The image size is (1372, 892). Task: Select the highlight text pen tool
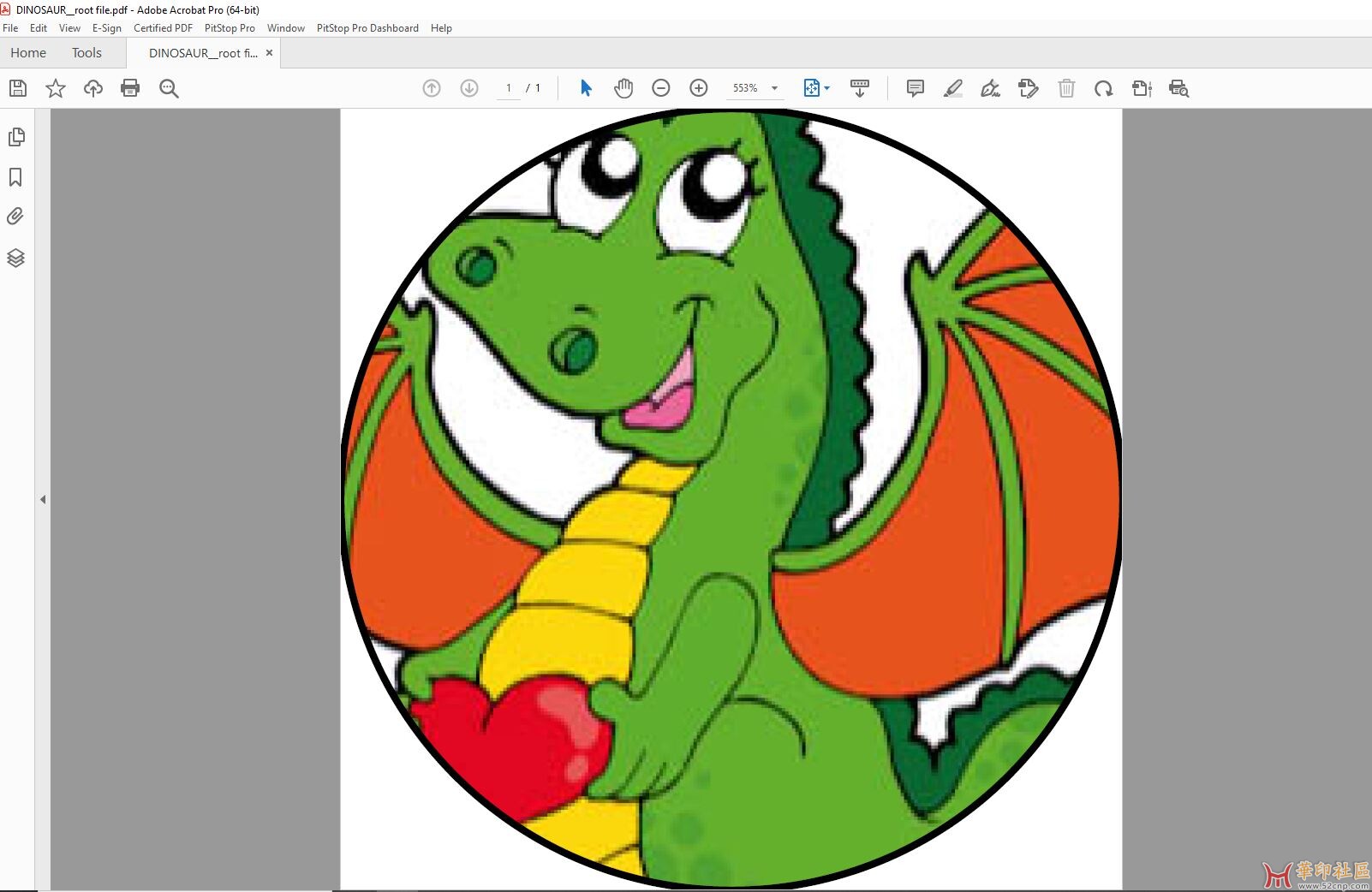click(x=953, y=88)
